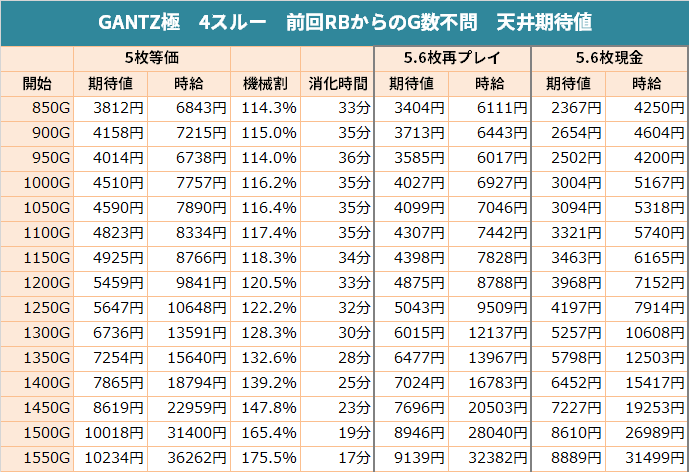This screenshot has height=472, width=689.
Task: Click the 120.5% cell
Action: 265,283
